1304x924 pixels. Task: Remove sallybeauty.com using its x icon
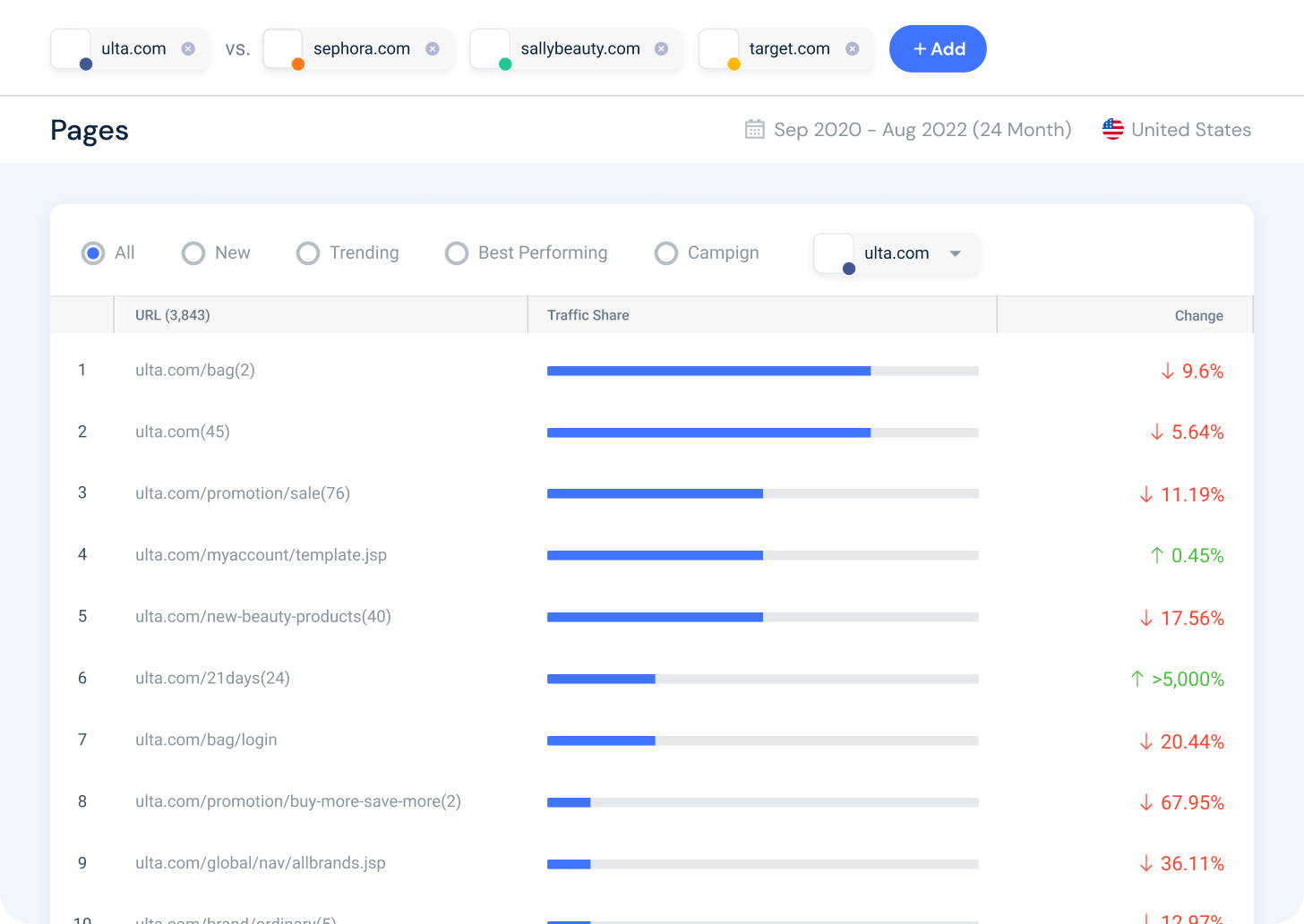click(662, 49)
